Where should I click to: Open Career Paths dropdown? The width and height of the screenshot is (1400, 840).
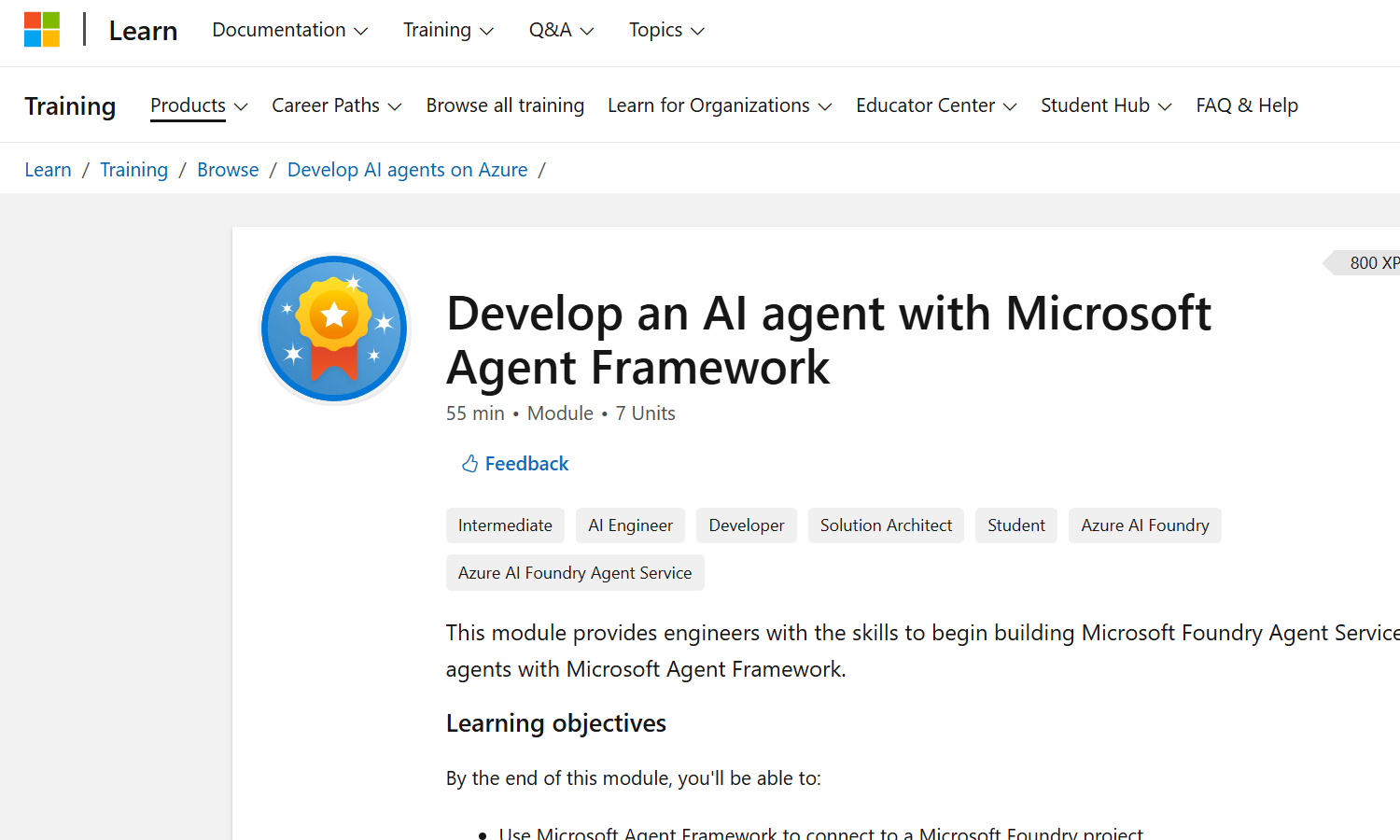coord(336,105)
